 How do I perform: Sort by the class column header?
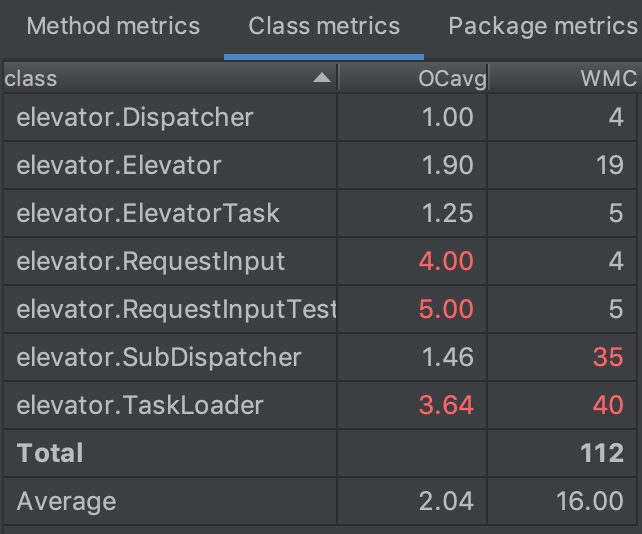coord(150,78)
